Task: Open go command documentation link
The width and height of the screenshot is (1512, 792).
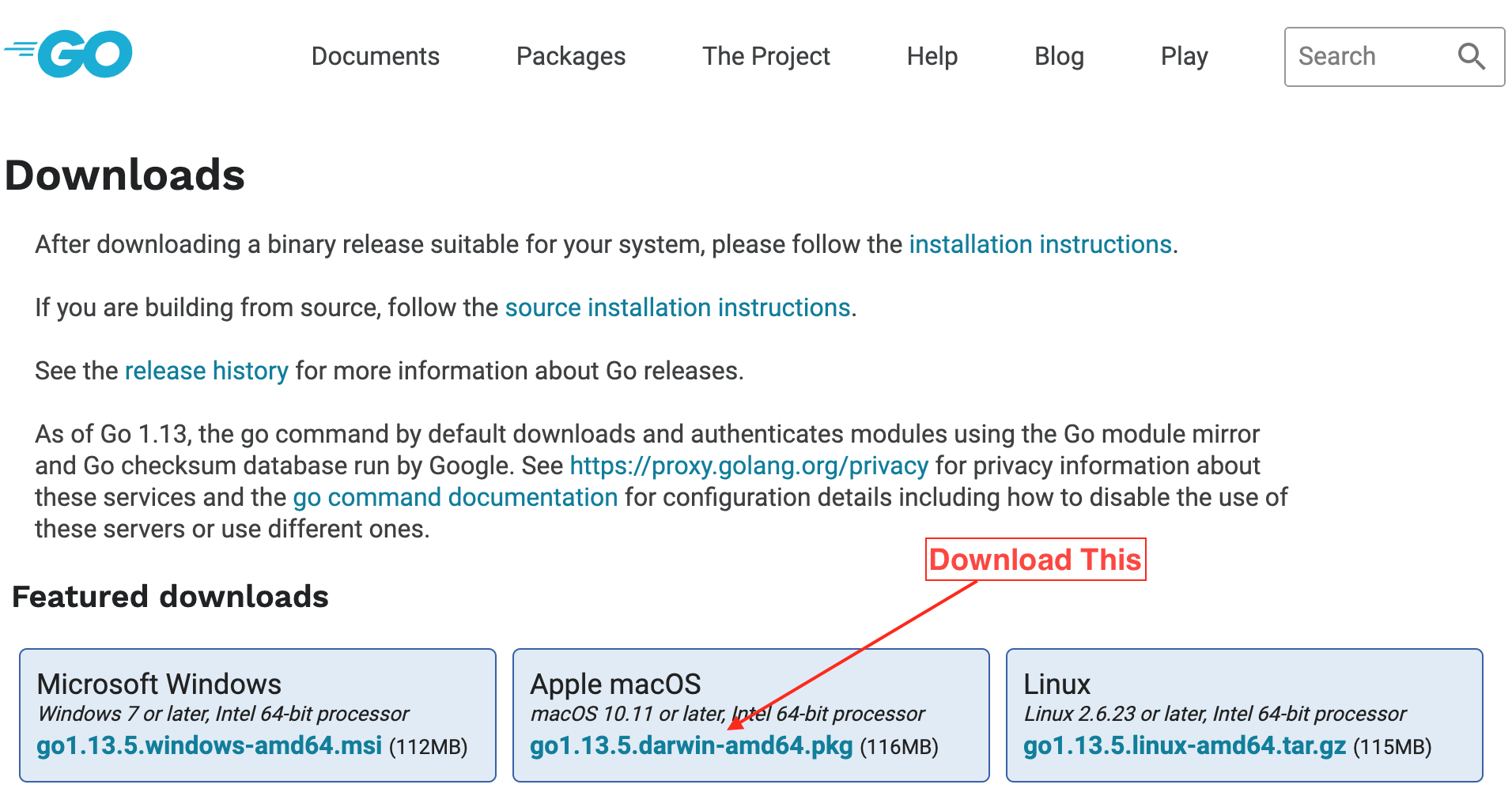Action: 455,497
